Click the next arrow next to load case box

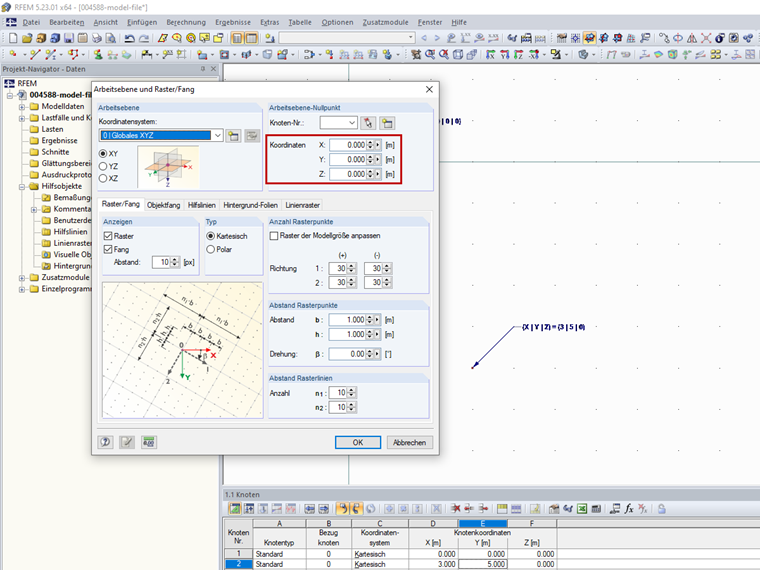click(437, 38)
